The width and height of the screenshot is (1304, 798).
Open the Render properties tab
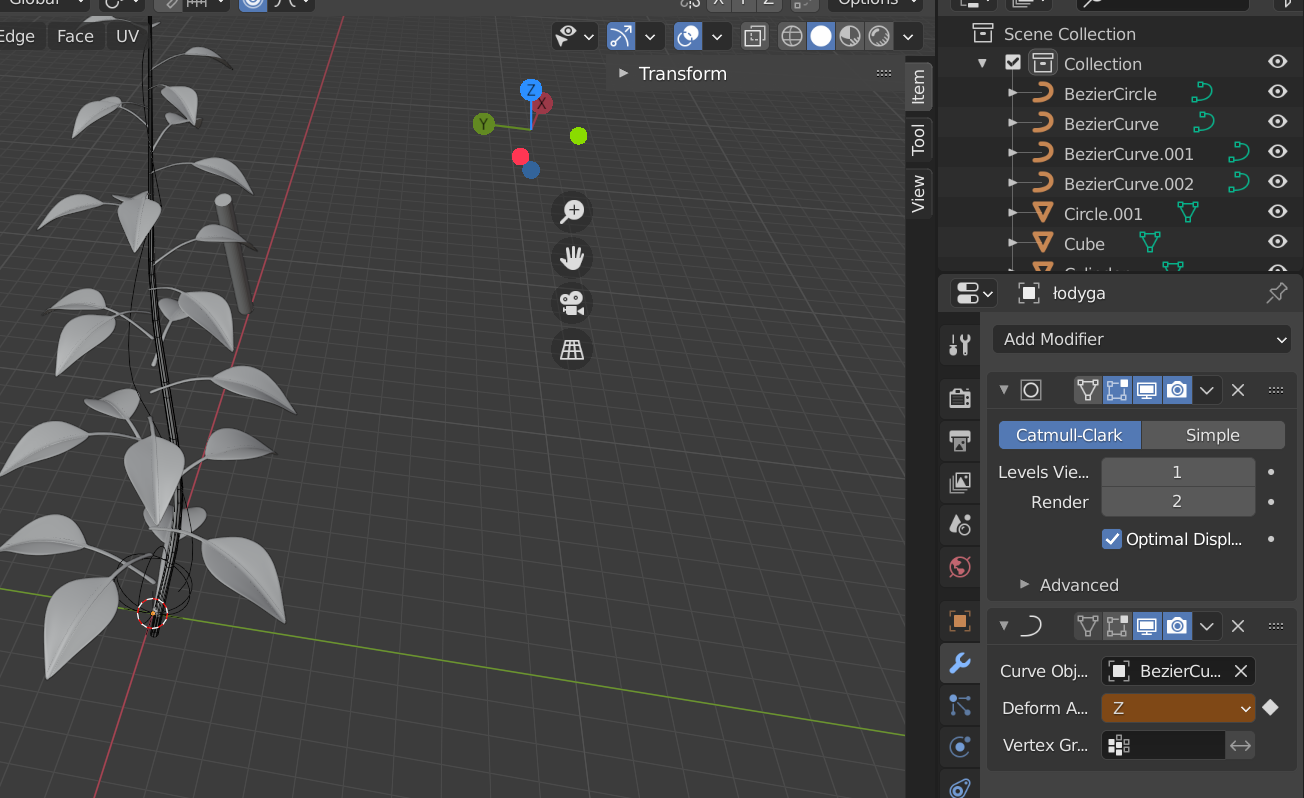point(960,398)
